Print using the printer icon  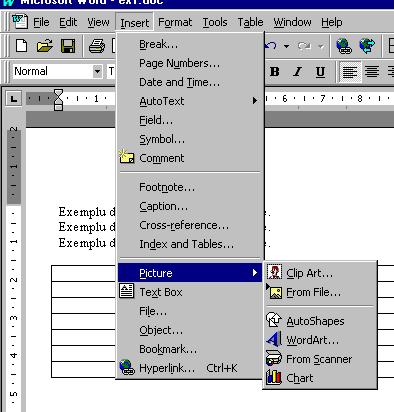tap(97, 46)
